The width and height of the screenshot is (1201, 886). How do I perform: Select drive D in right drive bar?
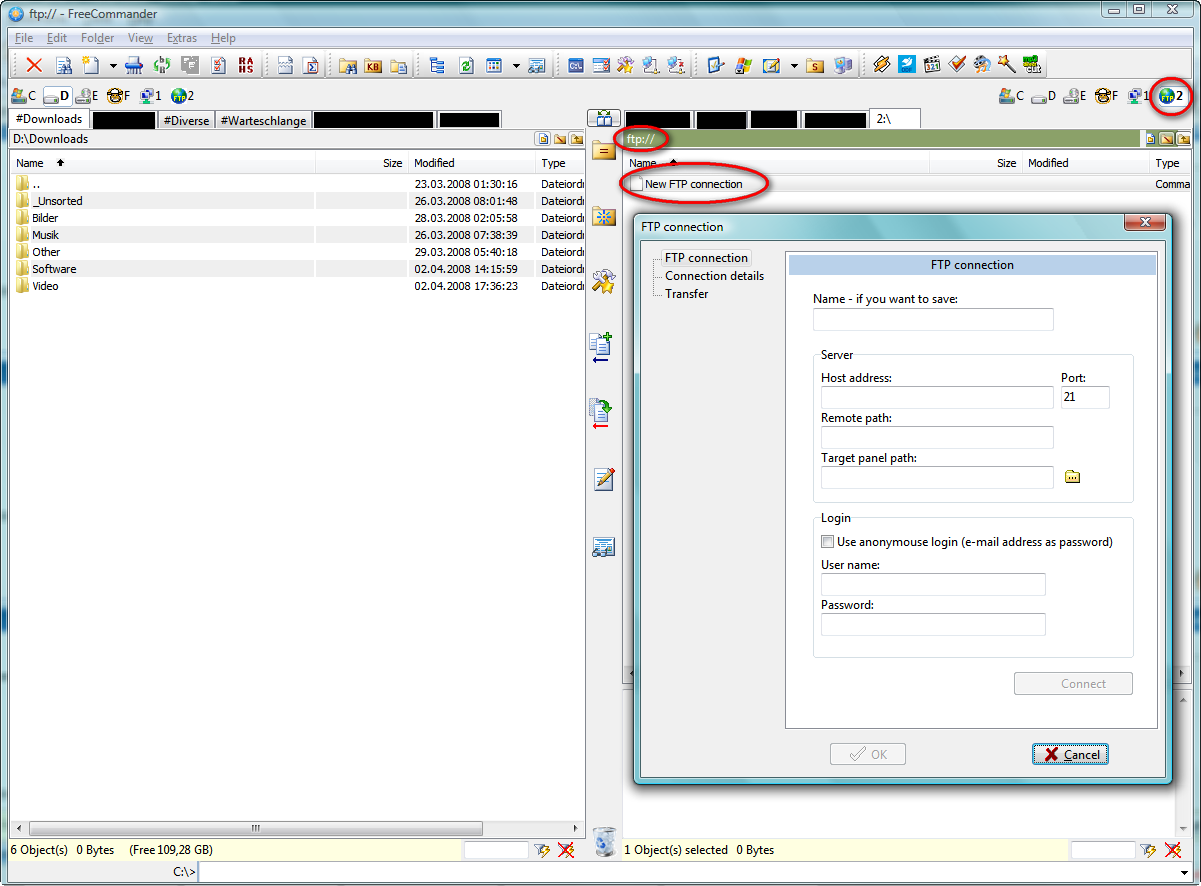point(1045,96)
